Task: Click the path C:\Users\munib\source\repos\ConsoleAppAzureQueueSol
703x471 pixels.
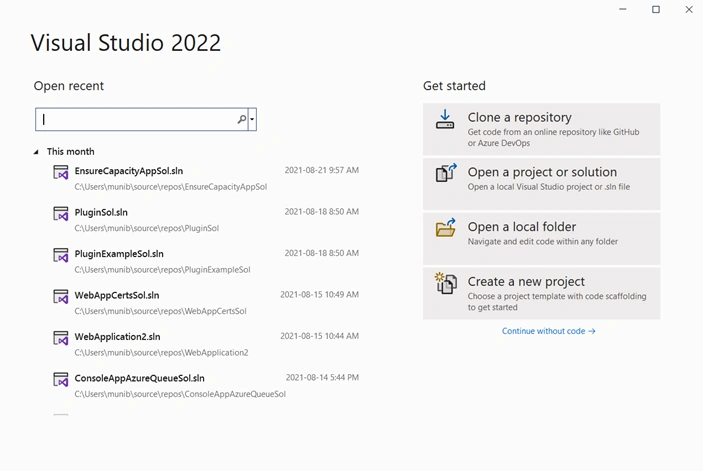Action: (180, 394)
